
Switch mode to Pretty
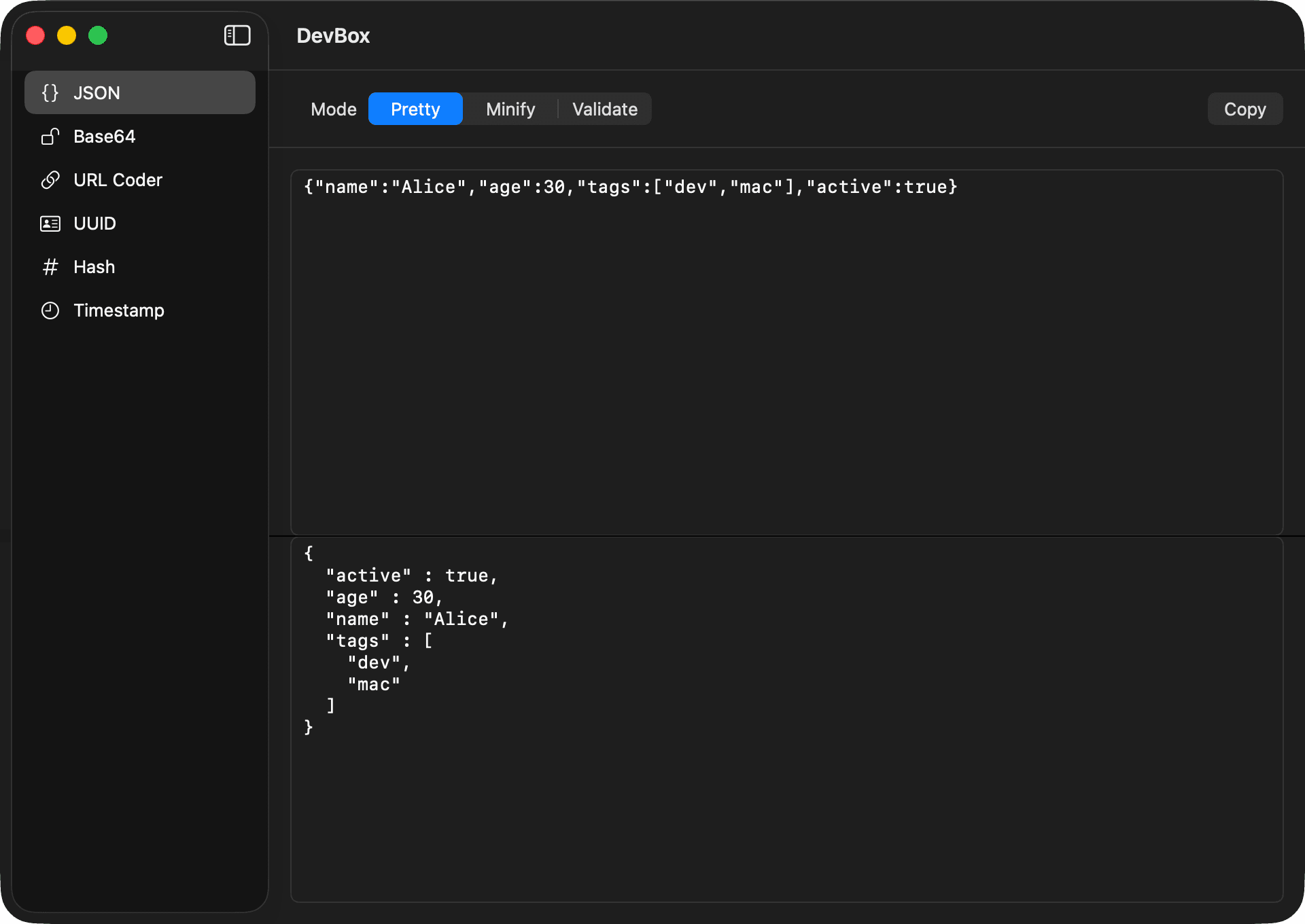click(x=415, y=109)
